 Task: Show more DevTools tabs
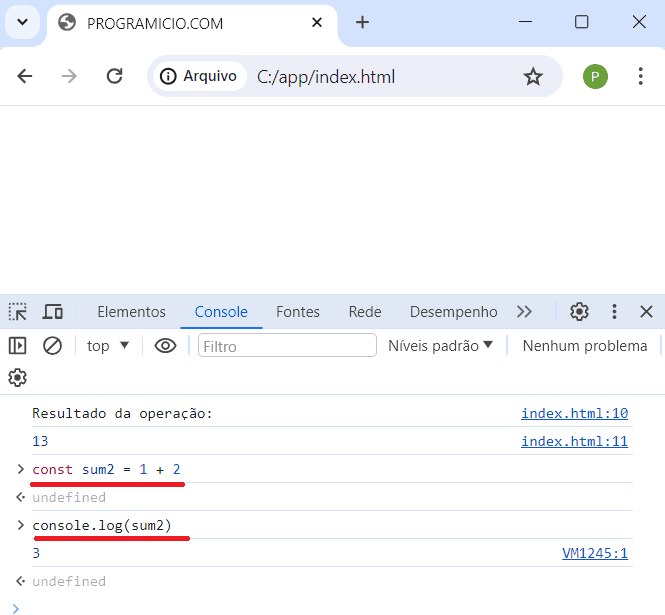click(x=524, y=312)
